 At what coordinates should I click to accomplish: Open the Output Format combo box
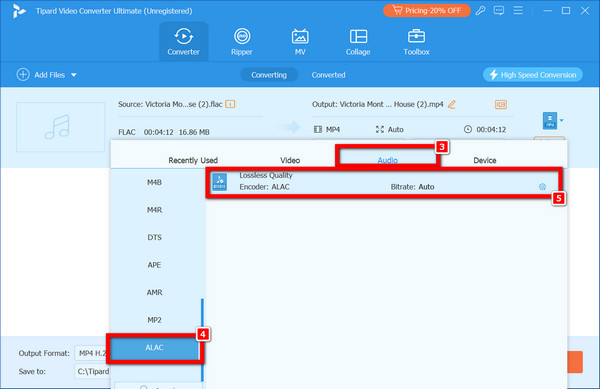tap(92, 353)
